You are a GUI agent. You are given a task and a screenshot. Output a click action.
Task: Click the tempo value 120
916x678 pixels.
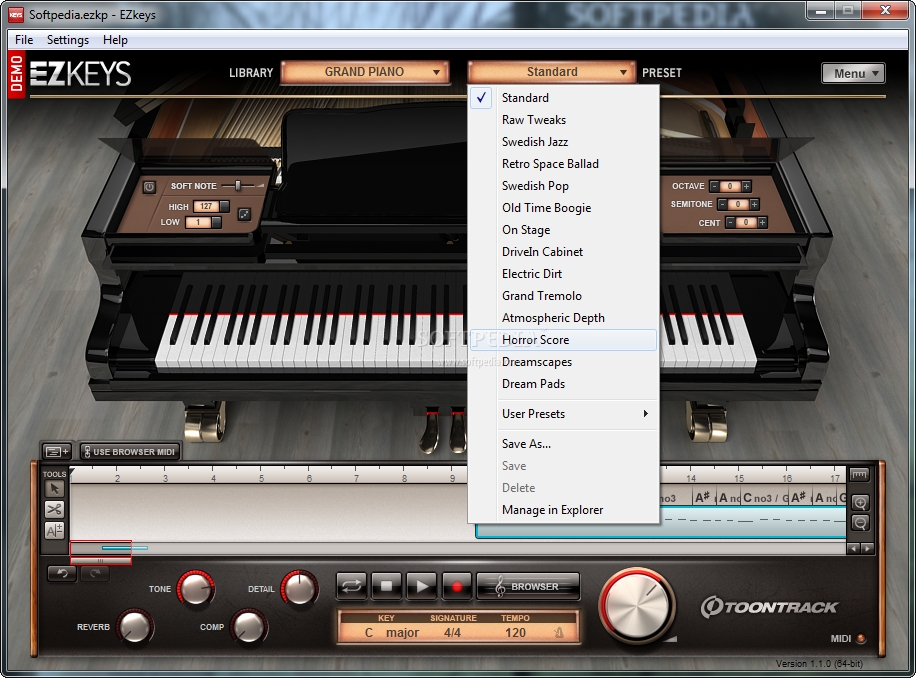coord(515,632)
